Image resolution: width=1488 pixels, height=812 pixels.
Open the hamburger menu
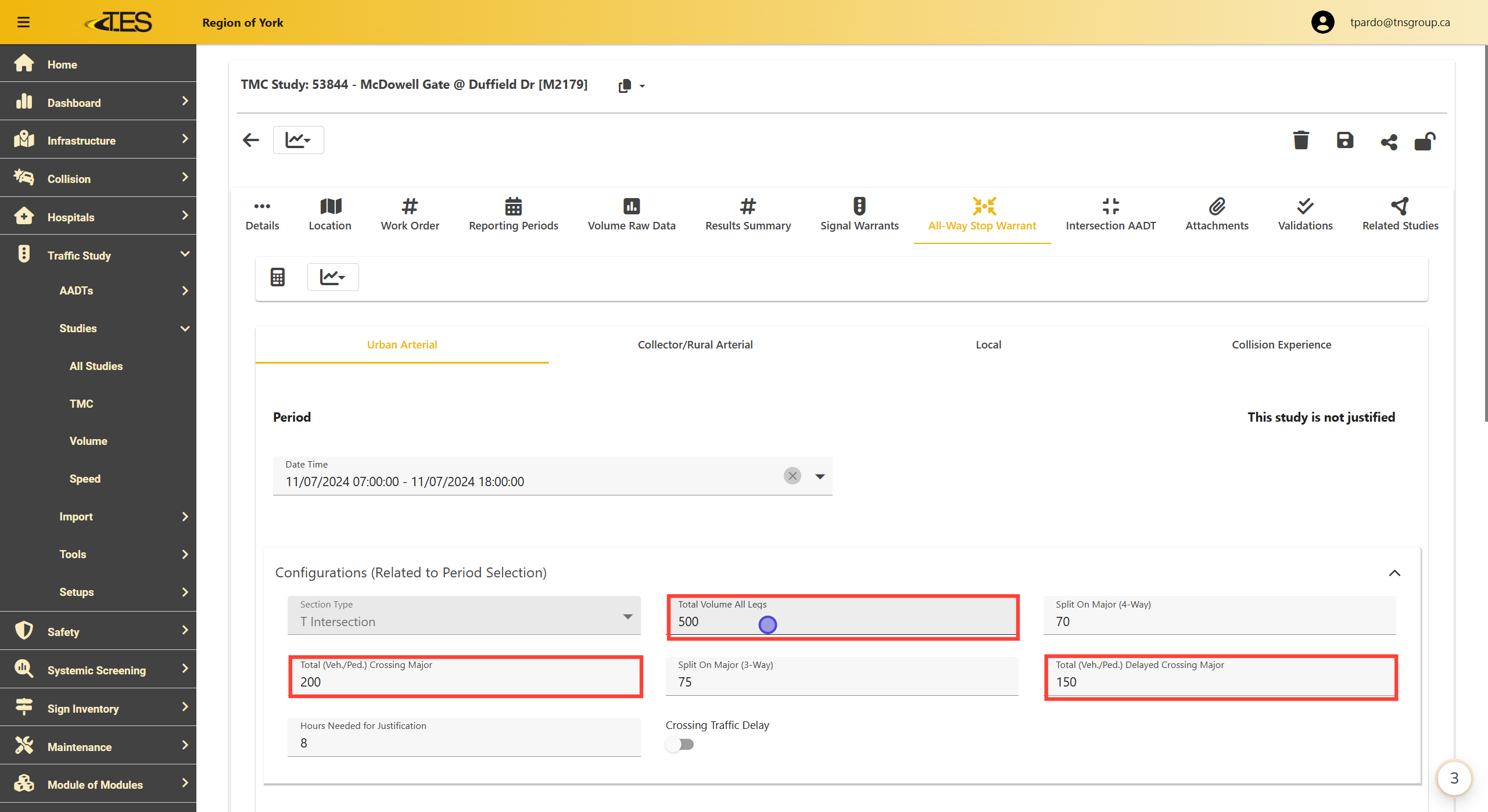coord(23,22)
